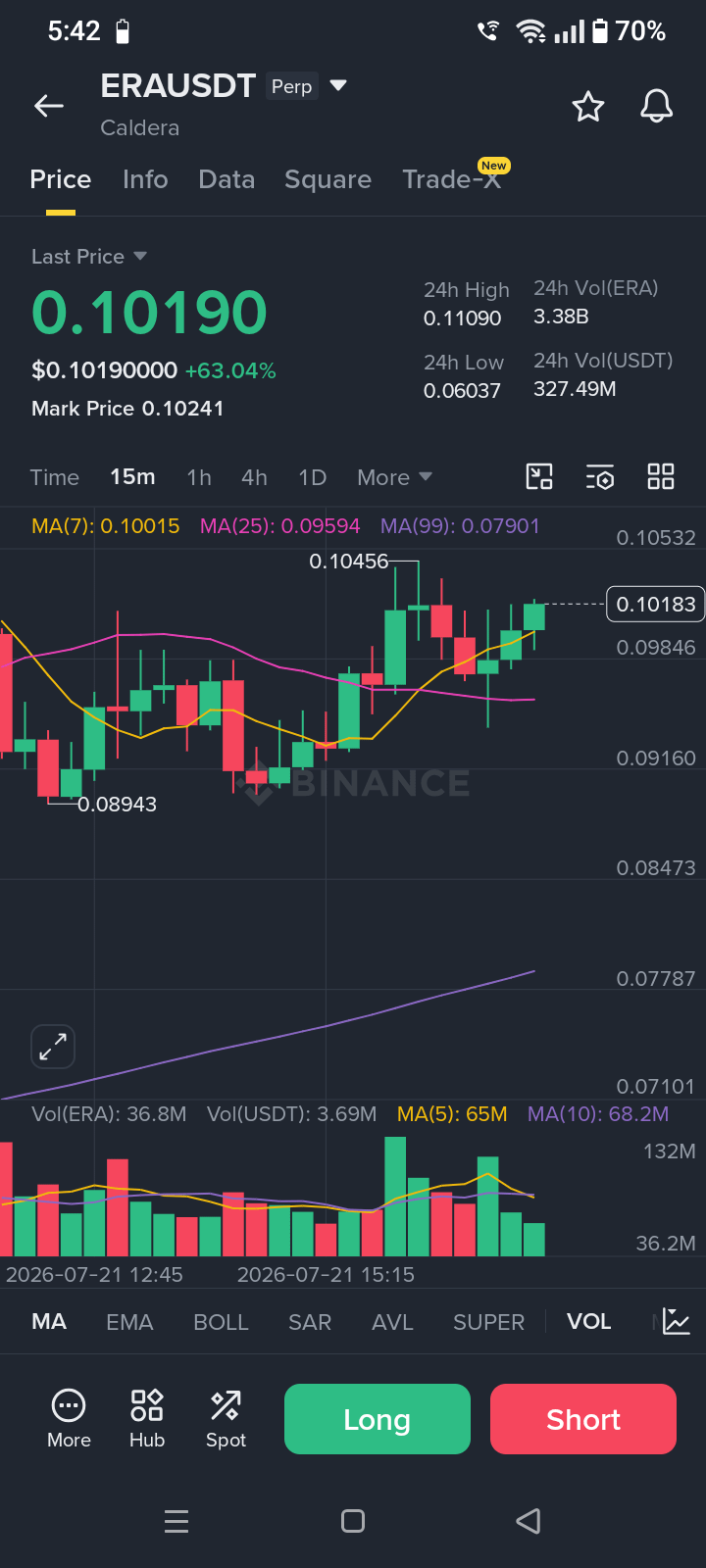Screen dimensions: 706x1568
Task: Tap the 24h Low value 0.06037
Action: (462, 391)
